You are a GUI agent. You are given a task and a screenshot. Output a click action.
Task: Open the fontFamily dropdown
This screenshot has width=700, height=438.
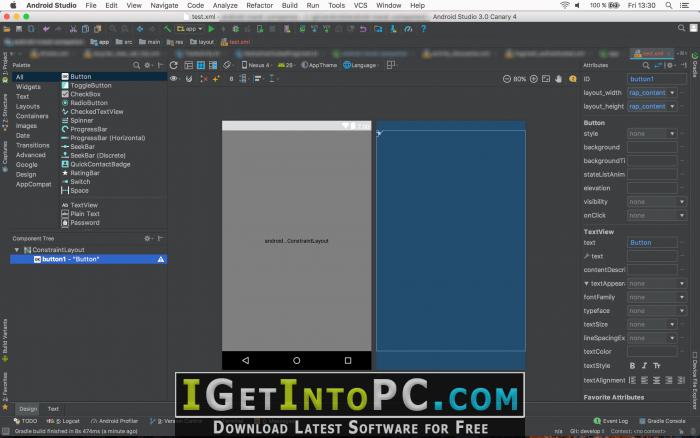pos(682,297)
